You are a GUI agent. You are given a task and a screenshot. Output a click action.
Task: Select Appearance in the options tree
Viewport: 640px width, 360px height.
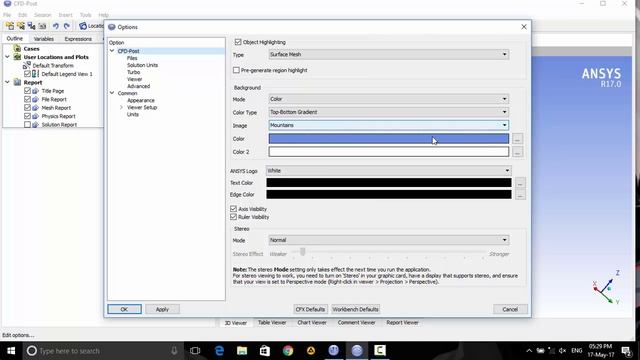coord(141,100)
